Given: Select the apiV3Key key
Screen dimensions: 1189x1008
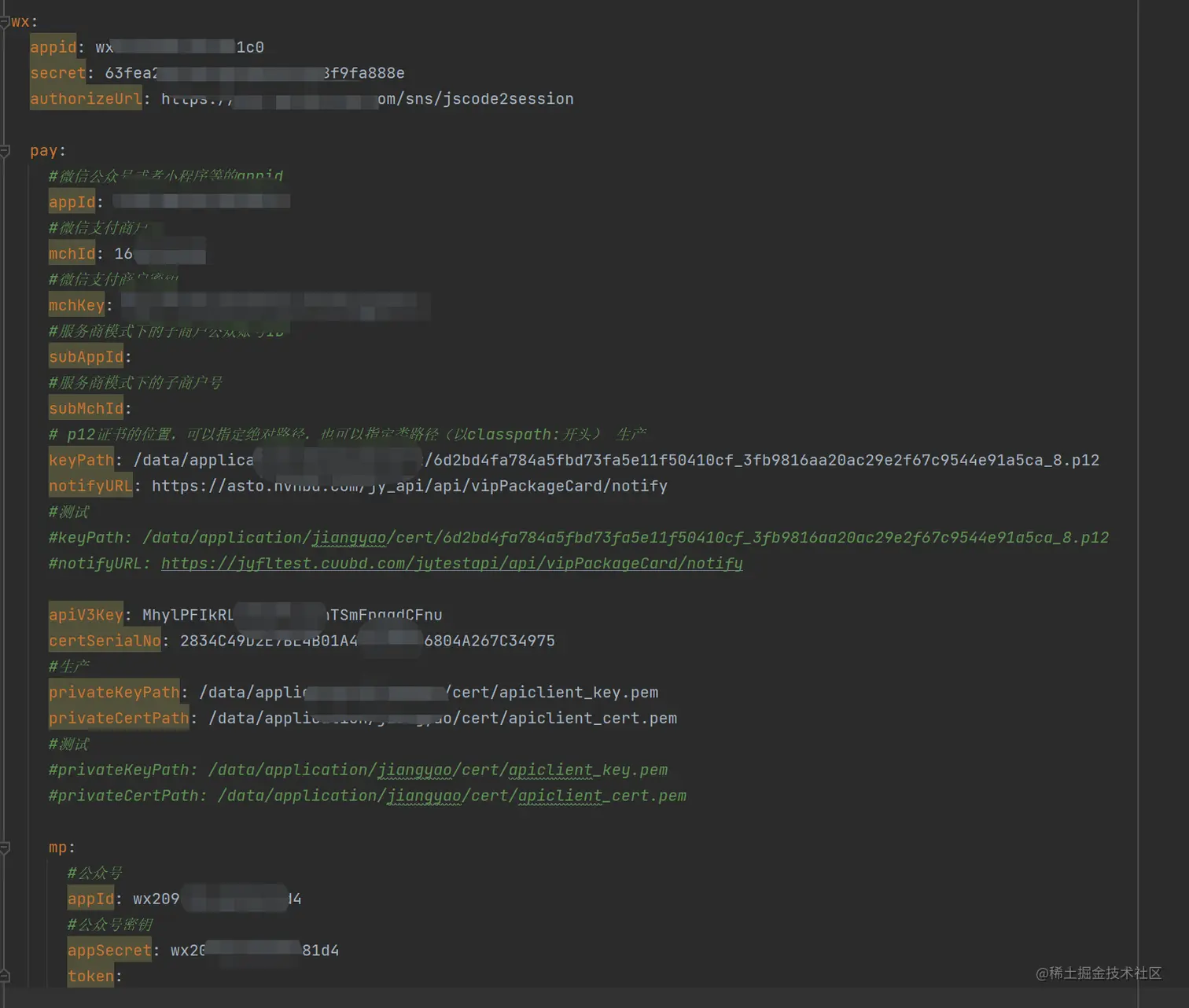Looking at the screenshot, I should pos(86,615).
